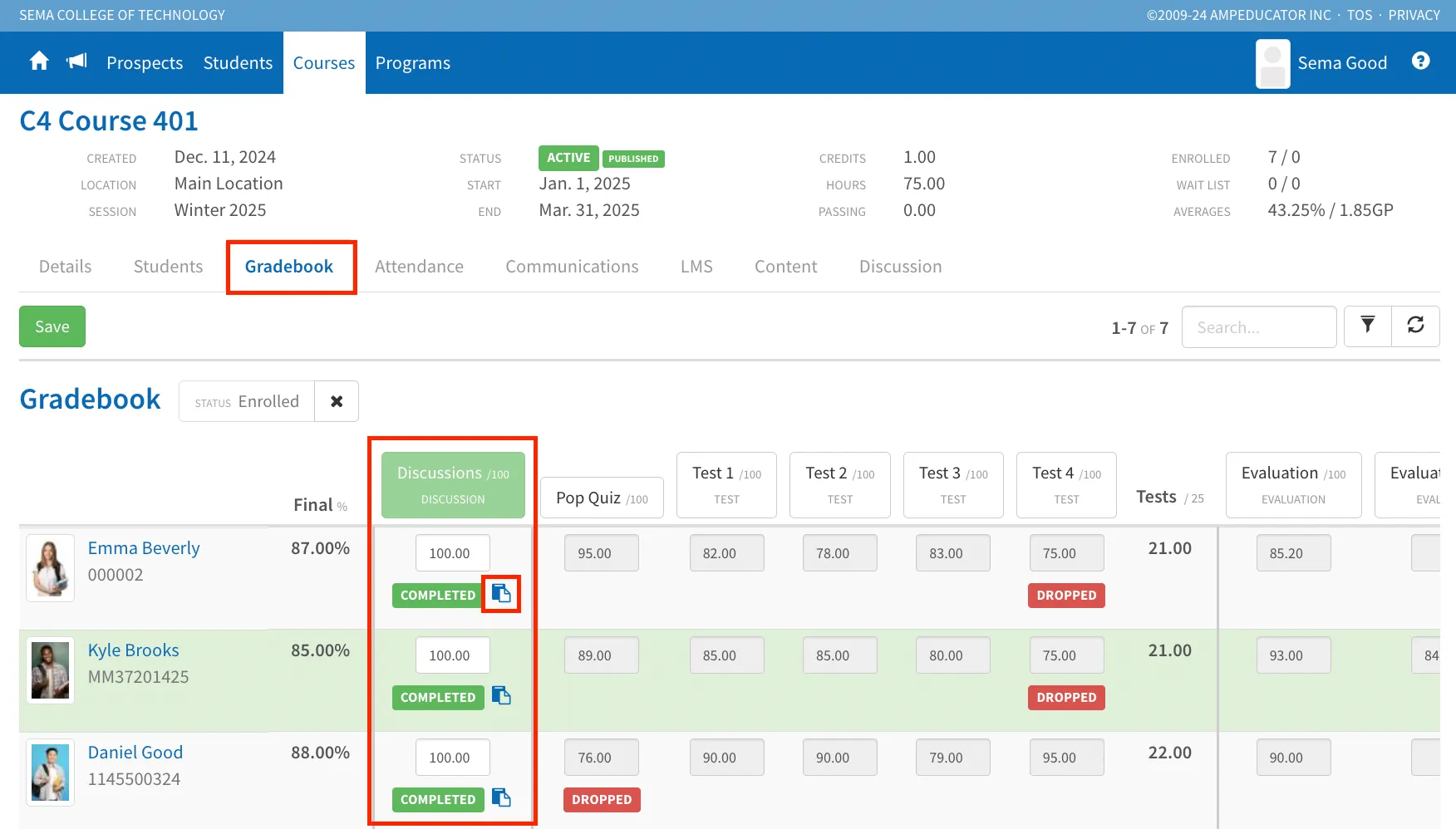Switch to the Details tab
The height and width of the screenshot is (829, 1456).
click(65, 267)
